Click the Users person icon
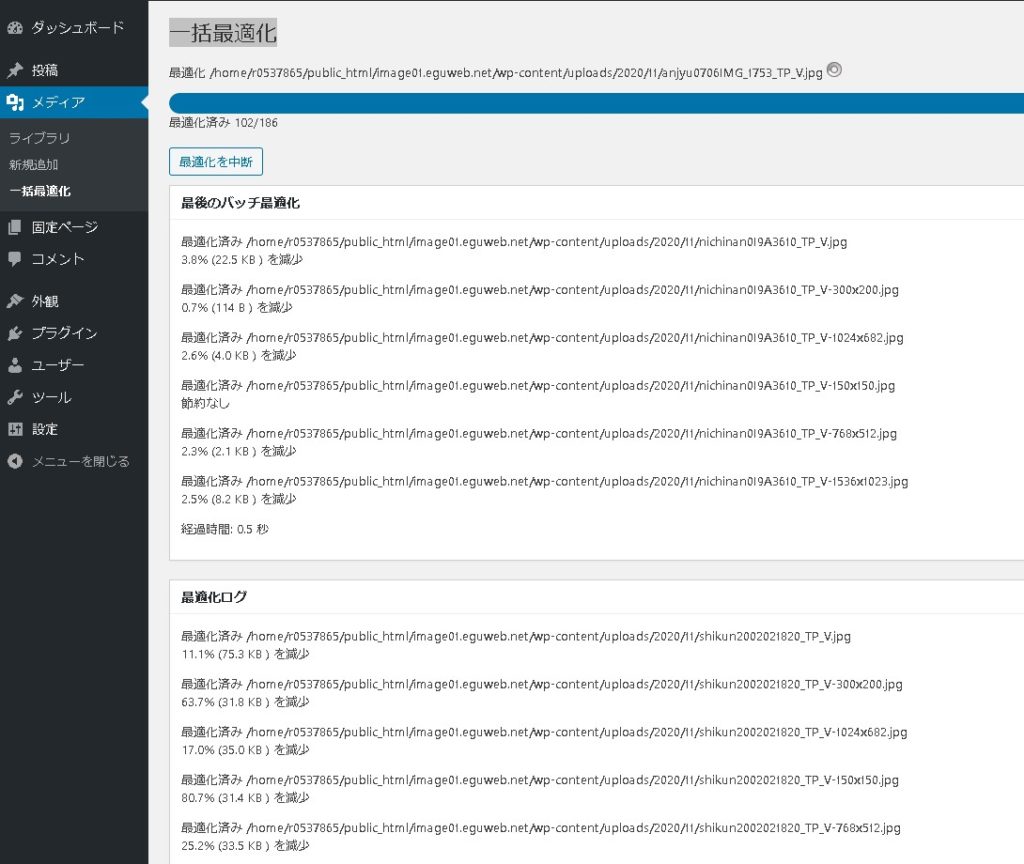Image resolution: width=1024 pixels, height=864 pixels. tap(15, 365)
